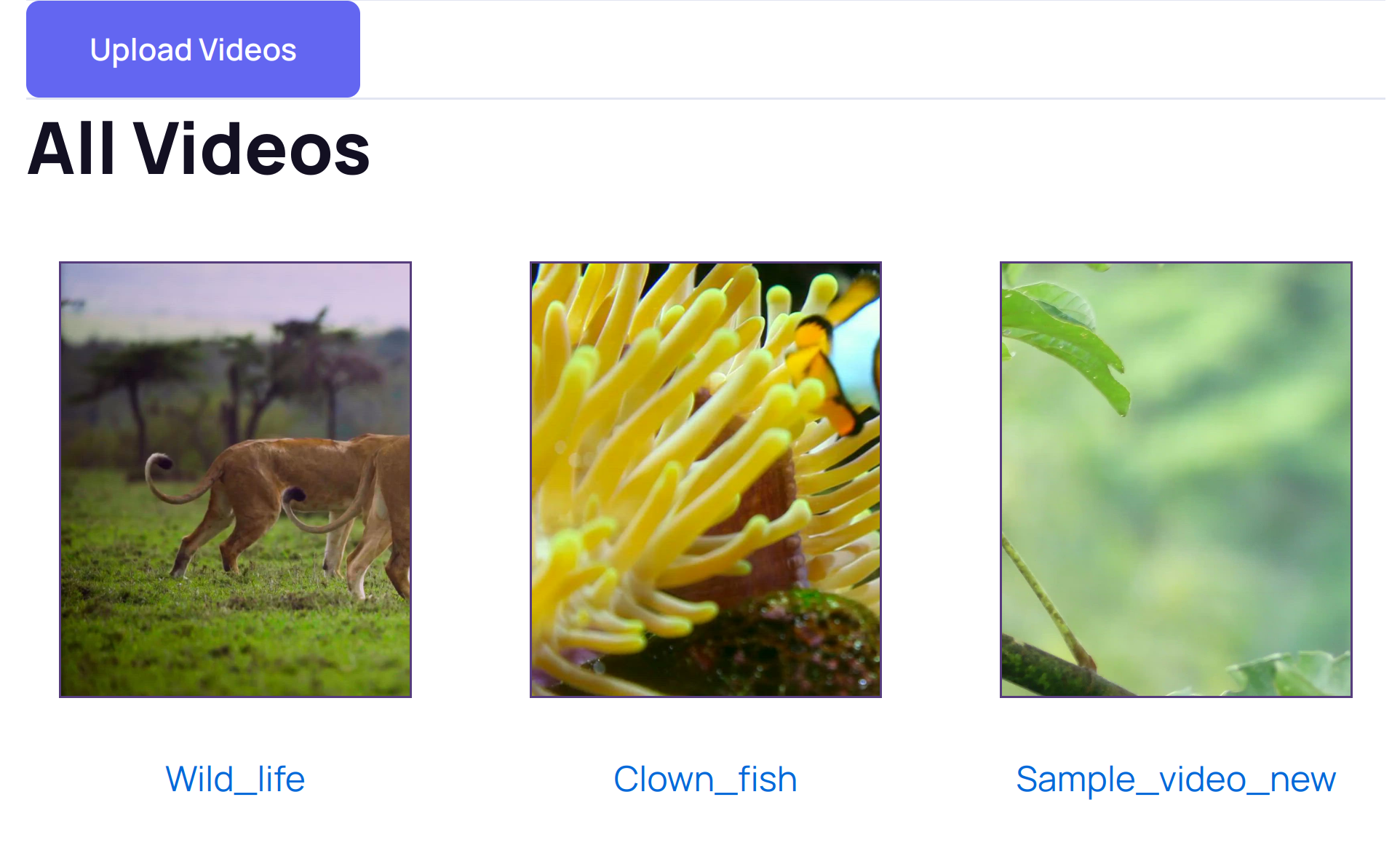Open the Sample_video_new video thumbnail
Screen dimensions: 1400x856
tap(1176, 479)
